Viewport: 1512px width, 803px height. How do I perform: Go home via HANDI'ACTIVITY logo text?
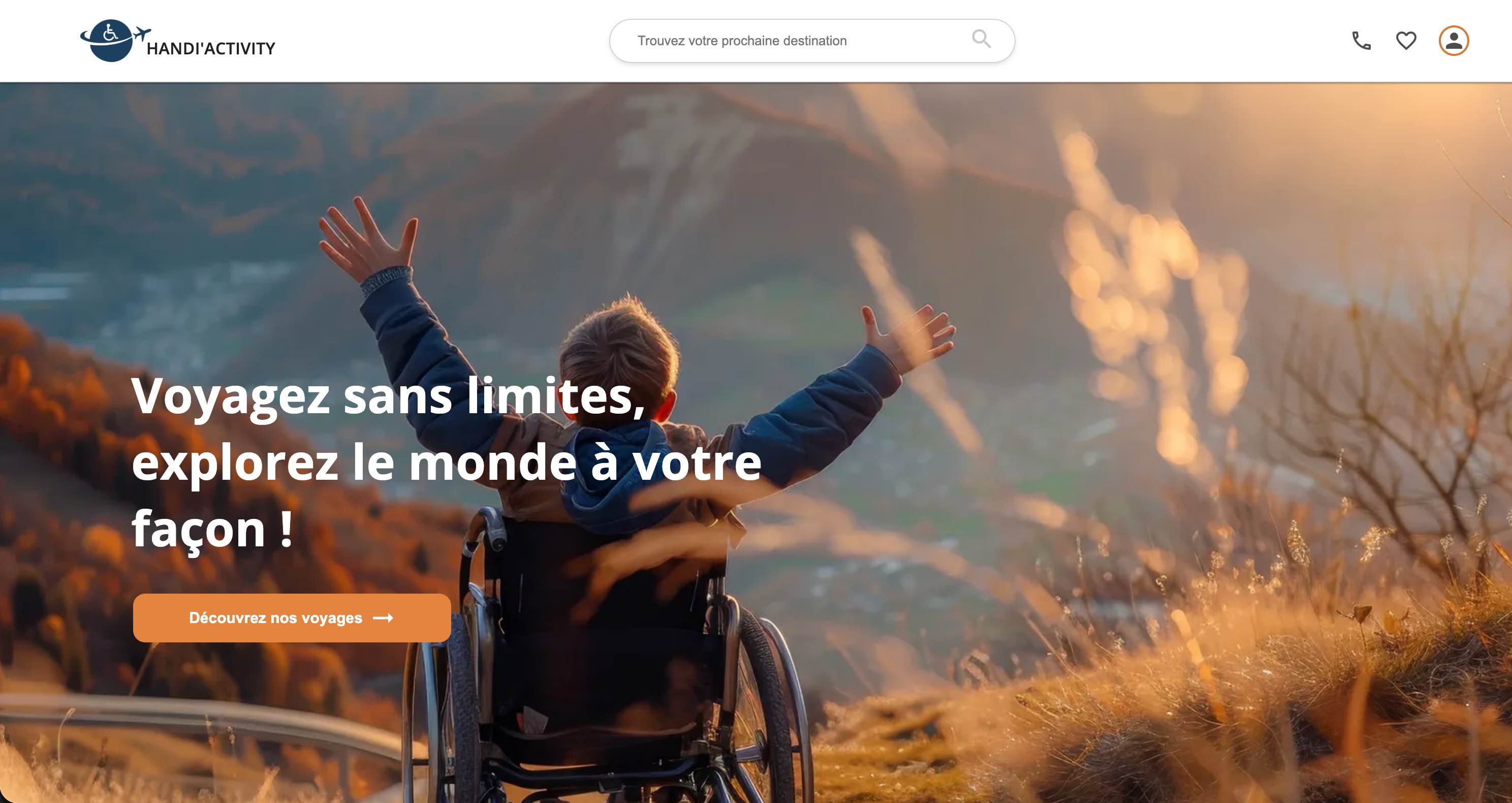pyautogui.click(x=211, y=48)
